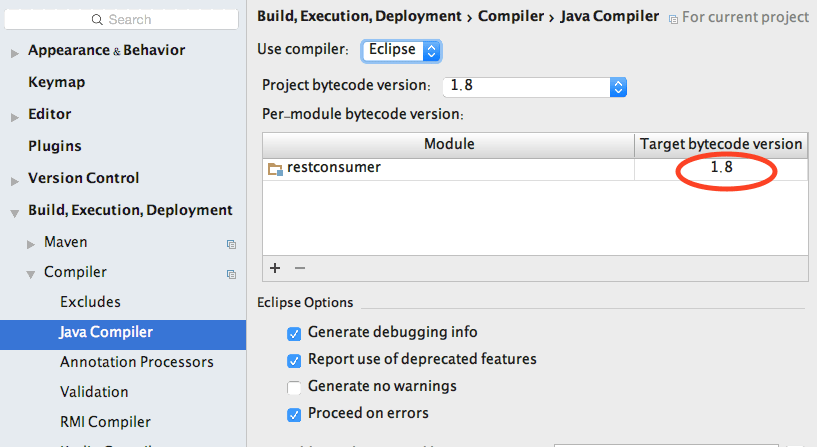817x447 pixels.
Task: Collapse Build, Execution, Deployment arrow
Action: point(15,213)
